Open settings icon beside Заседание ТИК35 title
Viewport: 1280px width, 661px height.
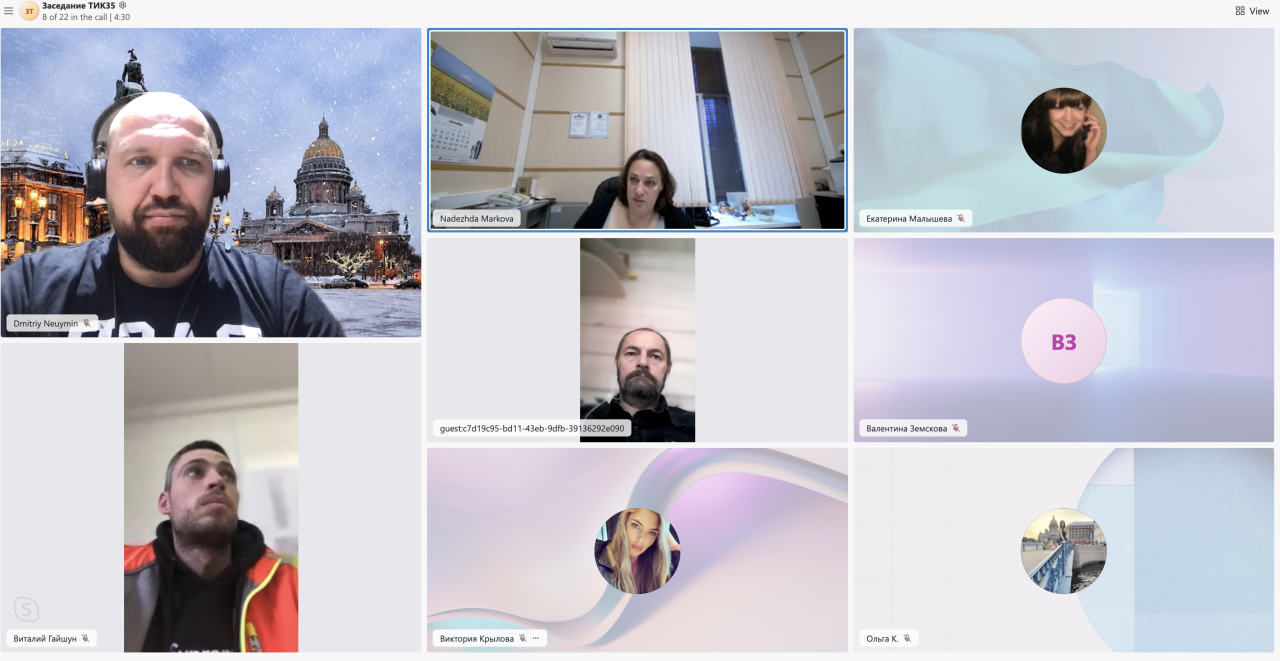(x=123, y=6)
